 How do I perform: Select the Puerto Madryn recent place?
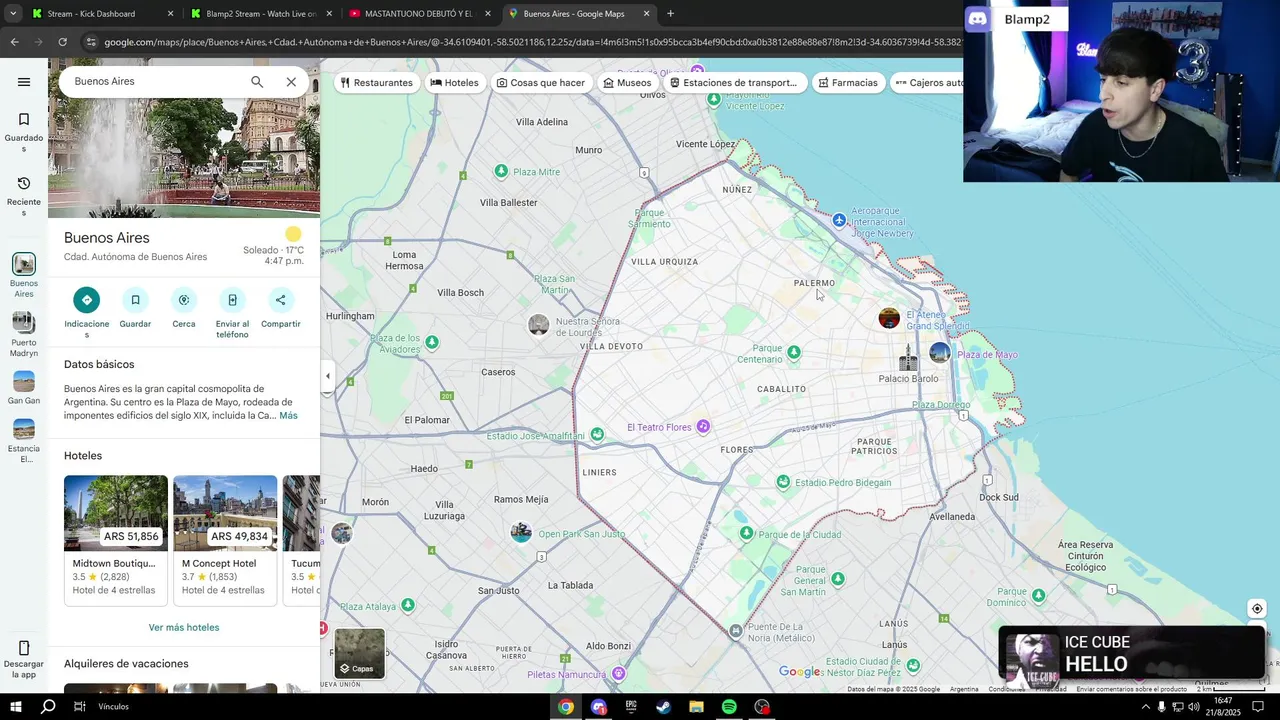[24, 334]
